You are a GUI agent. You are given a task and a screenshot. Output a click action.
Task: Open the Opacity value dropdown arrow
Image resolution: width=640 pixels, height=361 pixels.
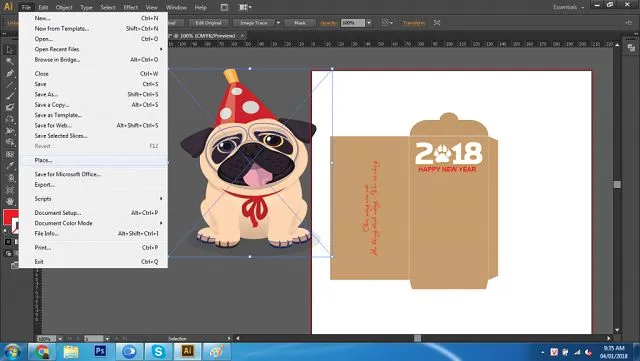click(369, 23)
